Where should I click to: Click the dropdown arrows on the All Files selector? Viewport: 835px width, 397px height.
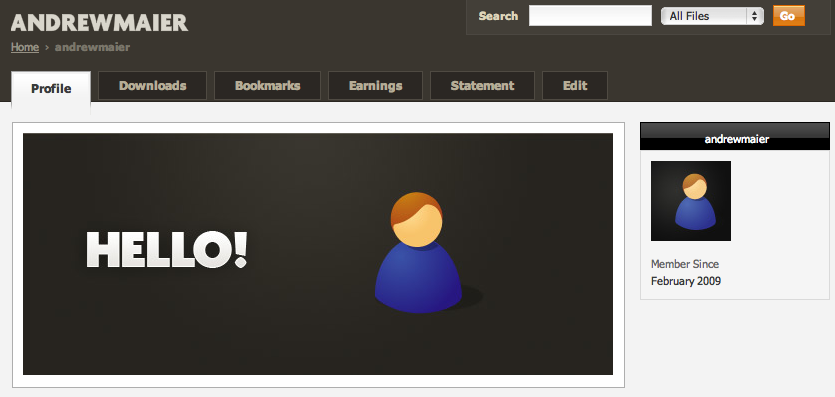[x=754, y=16]
